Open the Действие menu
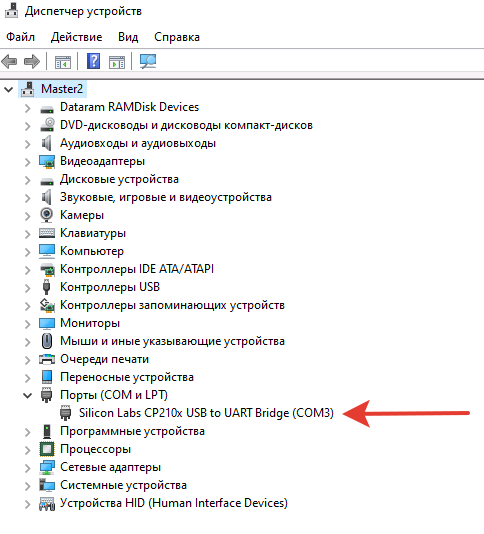This screenshot has width=484, height=534. [76, 37]
